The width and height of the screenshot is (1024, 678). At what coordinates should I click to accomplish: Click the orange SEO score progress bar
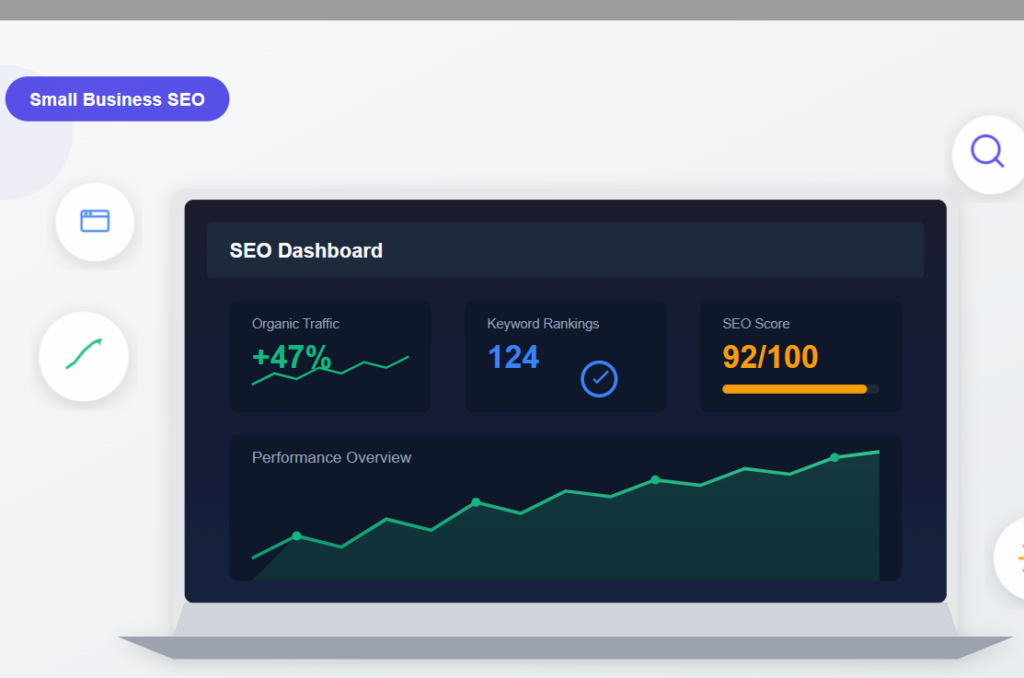point(801,389)
